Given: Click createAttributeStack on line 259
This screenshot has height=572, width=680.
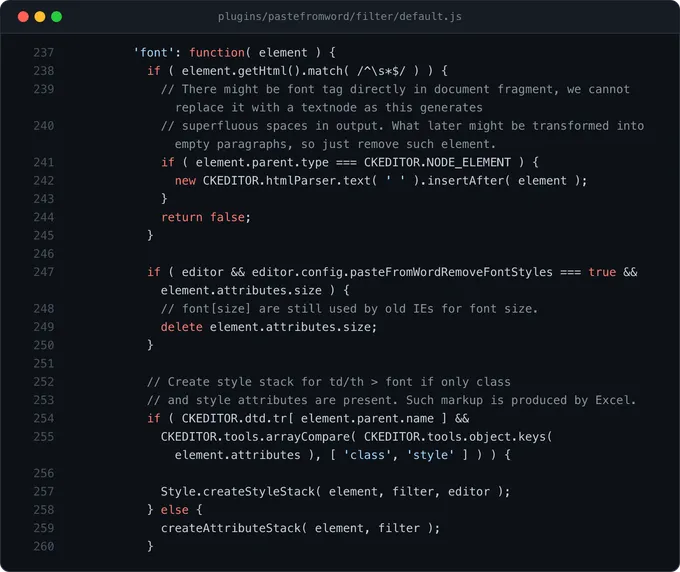Looking at the screenshot, I should 231,528.
